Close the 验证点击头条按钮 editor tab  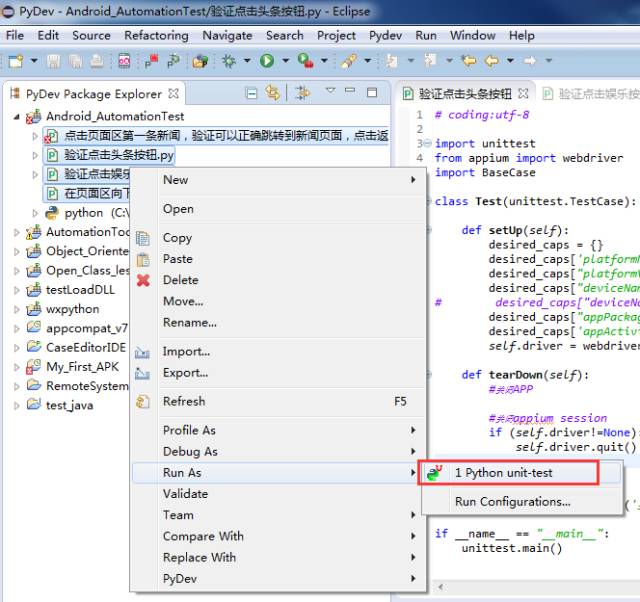[523, 93]
